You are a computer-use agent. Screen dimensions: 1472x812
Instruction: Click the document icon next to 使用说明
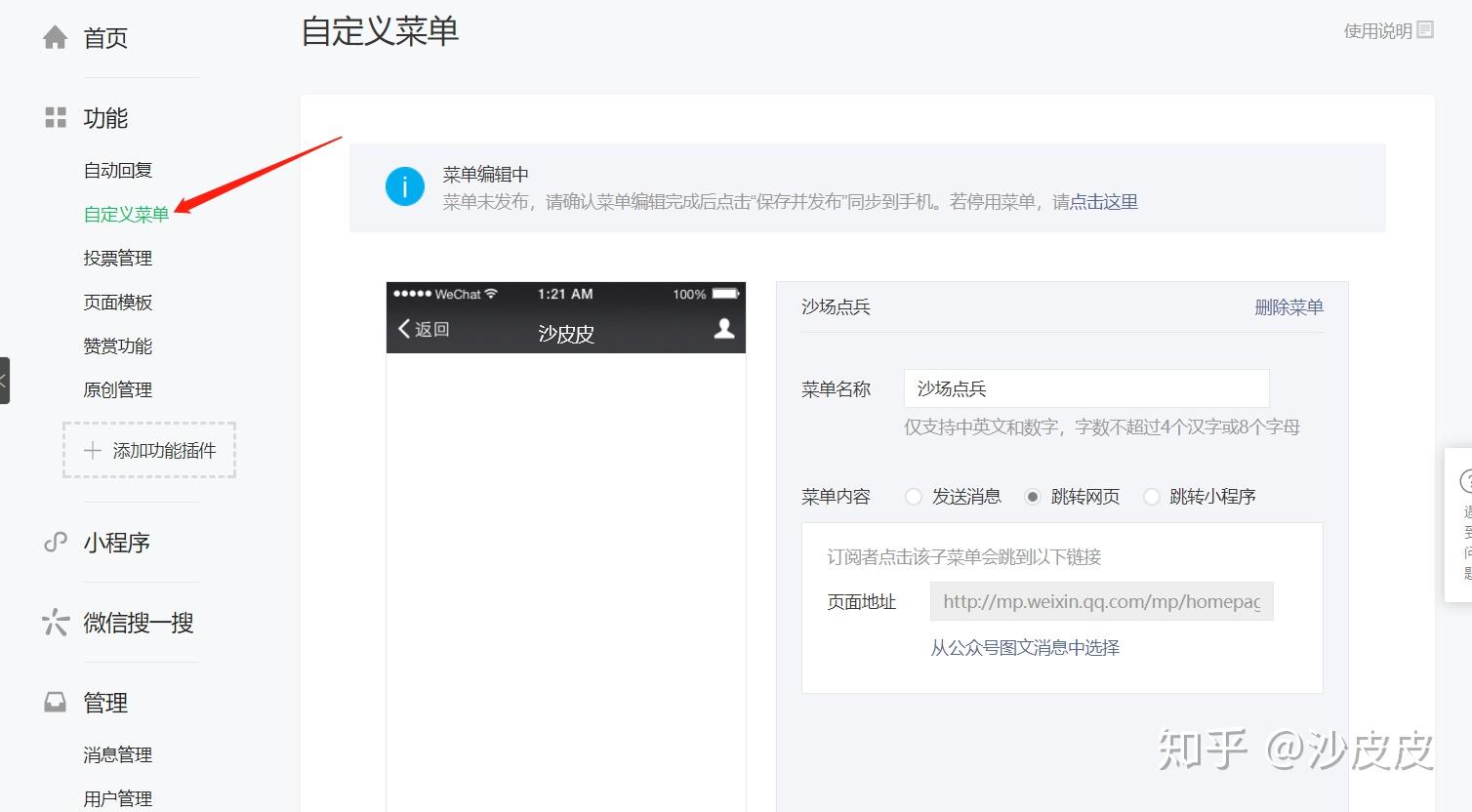coord(1425,29)
